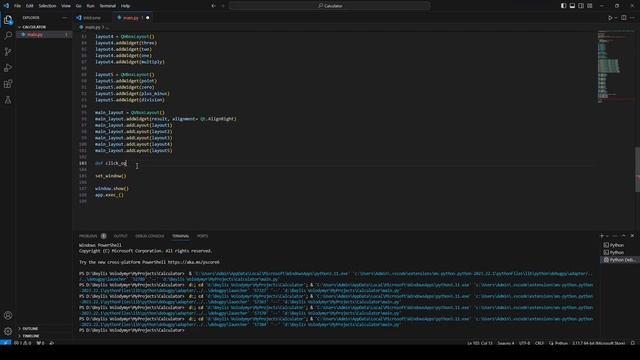Click the code minimap overview

tap(615, 67)
